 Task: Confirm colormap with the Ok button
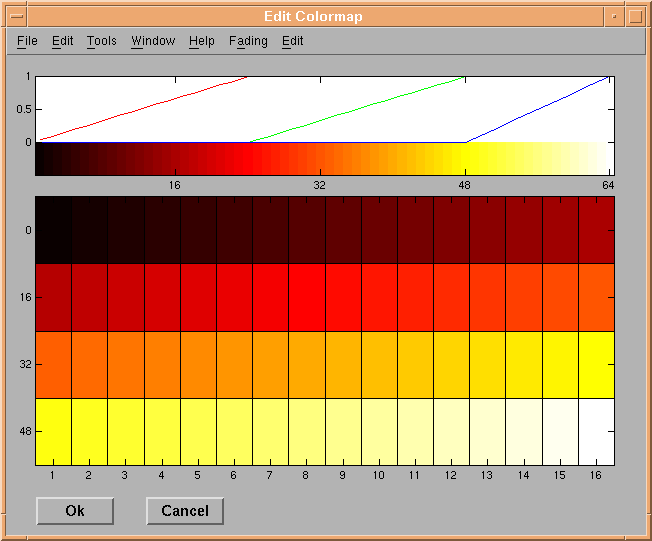tap(75, 511)
